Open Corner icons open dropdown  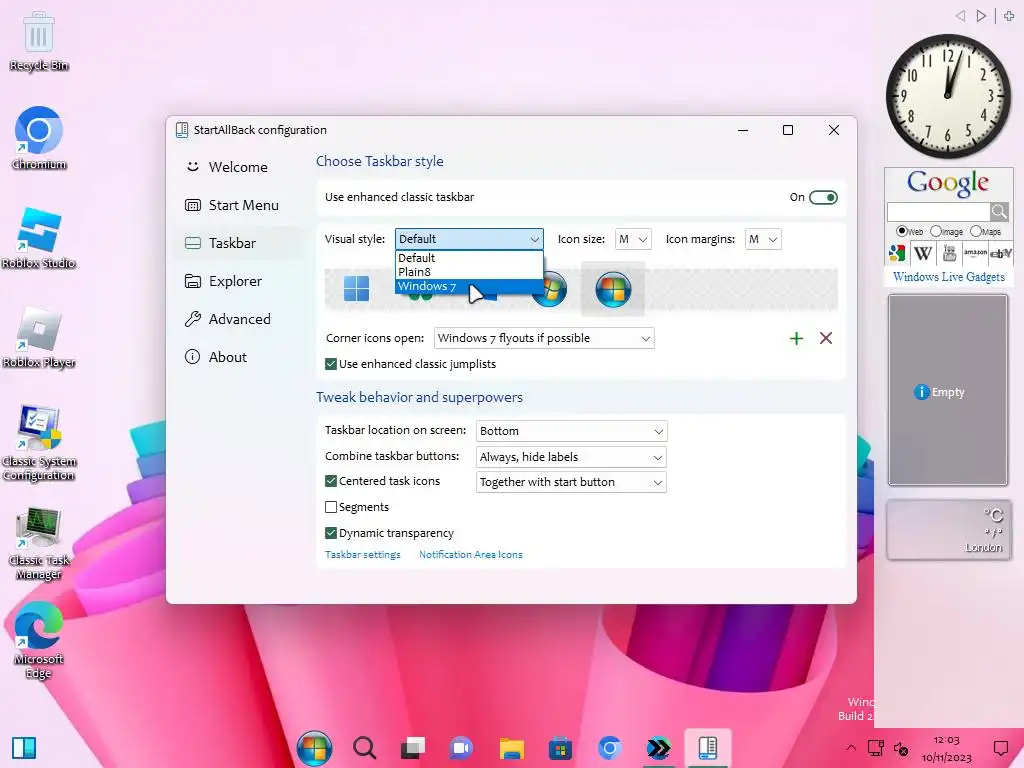(x=544, y=338)
